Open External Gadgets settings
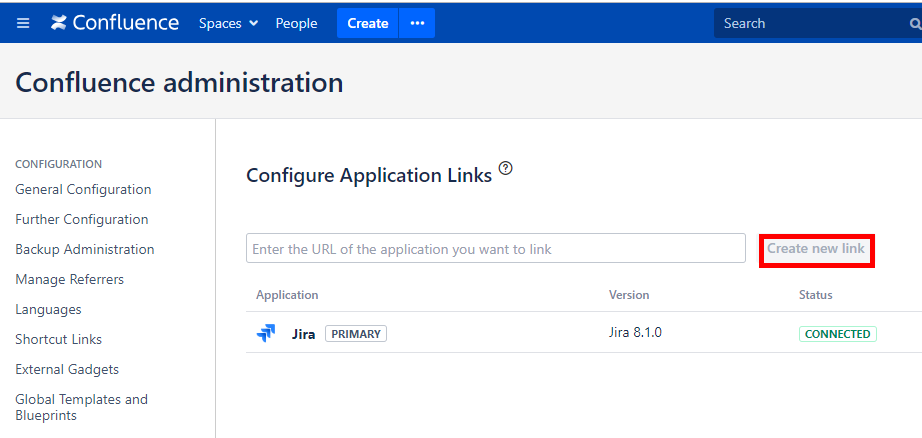922x438 pixels. pyautogui.click(x=67, y=369)
